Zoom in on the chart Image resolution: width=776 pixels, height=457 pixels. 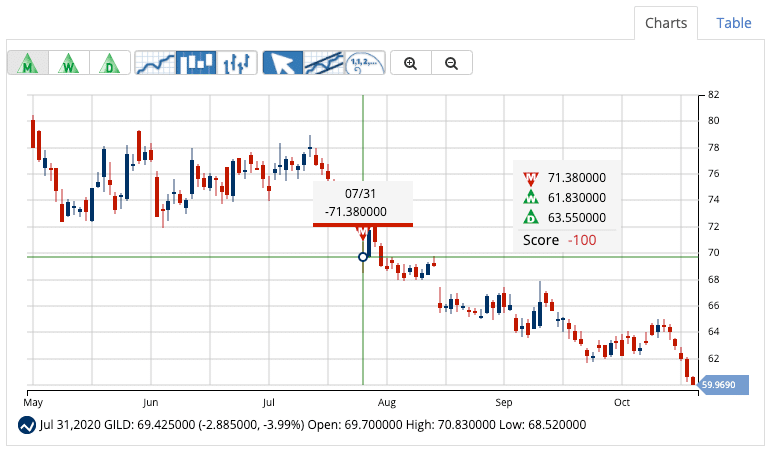click(411, 63)
